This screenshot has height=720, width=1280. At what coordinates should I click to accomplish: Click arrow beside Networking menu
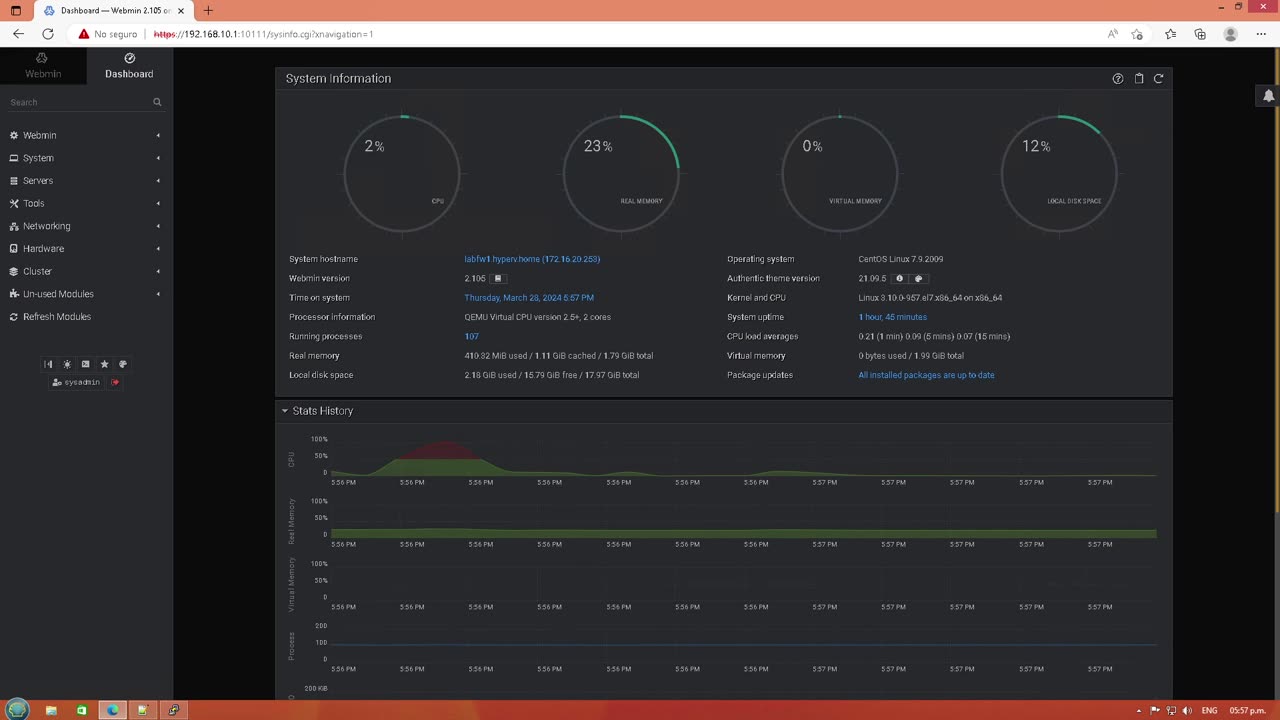[158, 226]
